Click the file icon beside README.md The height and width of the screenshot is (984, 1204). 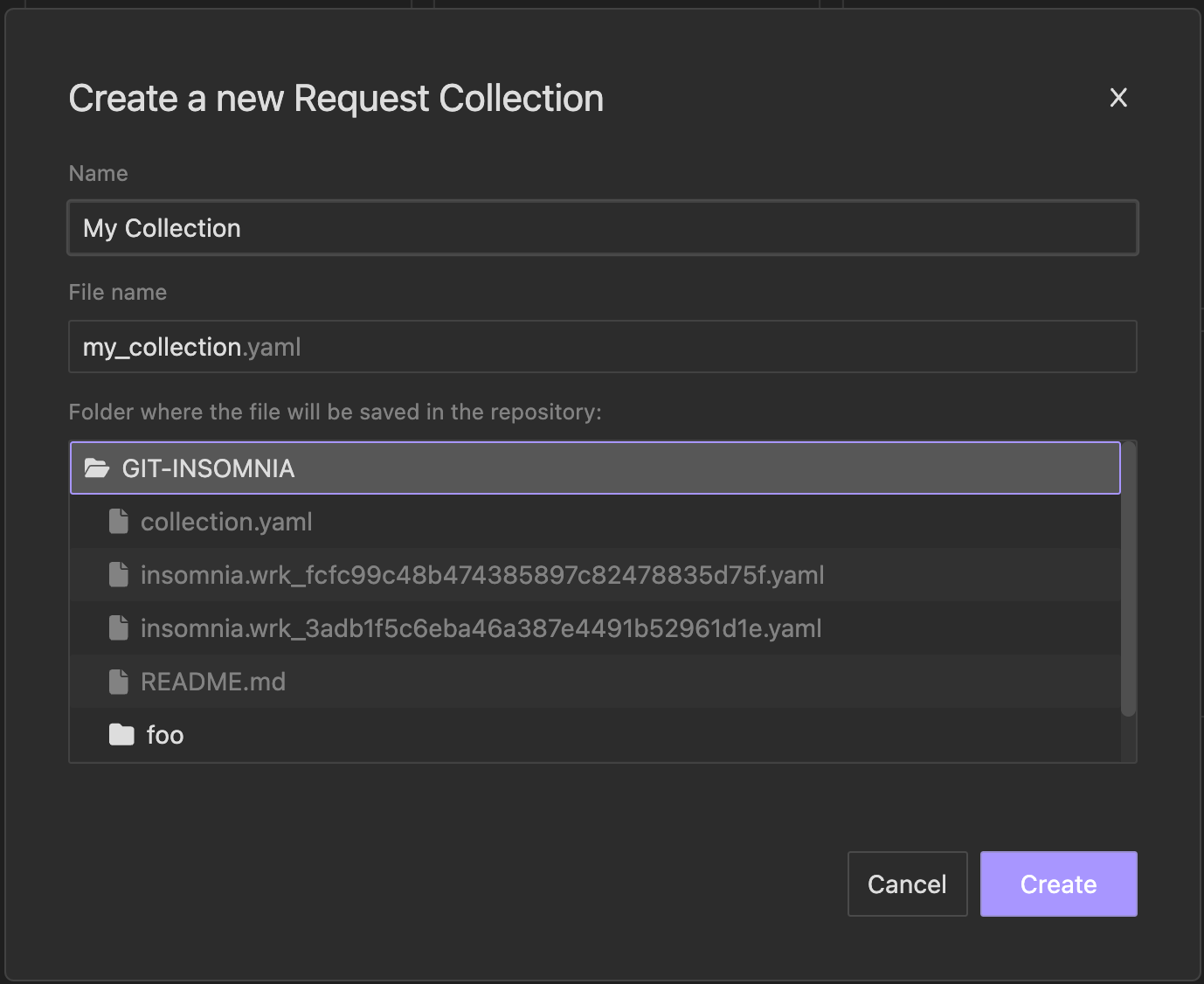coord(119,682)
